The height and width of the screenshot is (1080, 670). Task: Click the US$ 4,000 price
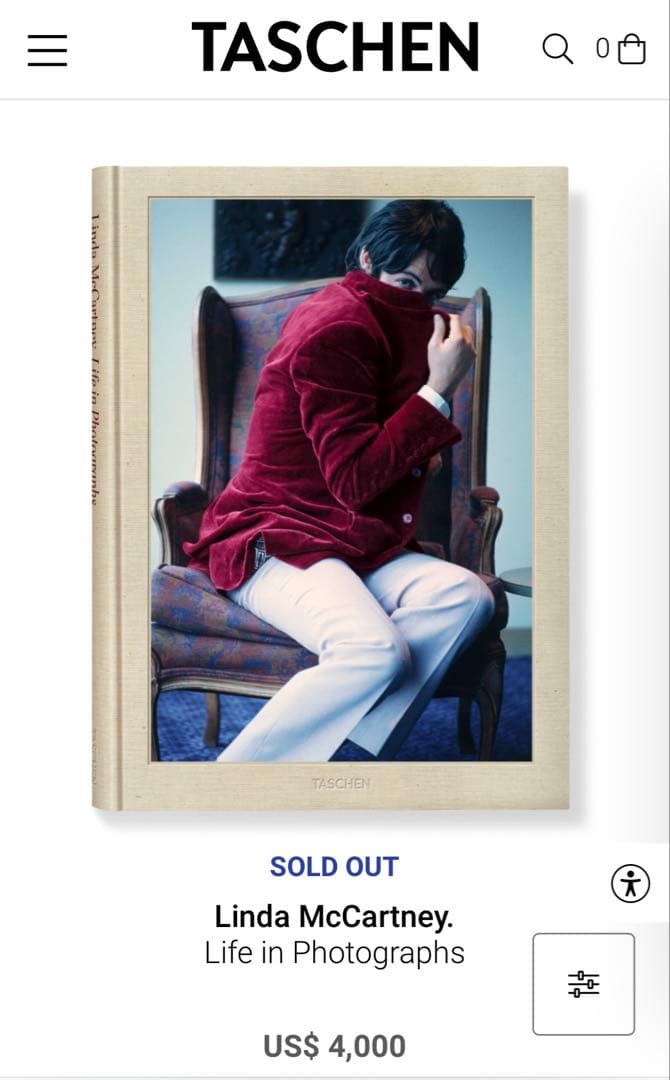pyautogui.click(x=334, y=1046)
